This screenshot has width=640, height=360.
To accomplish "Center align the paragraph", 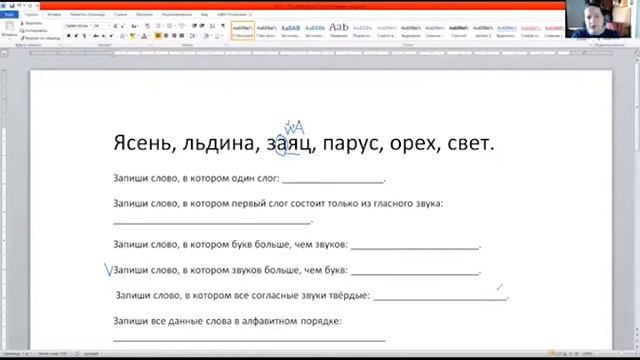I will pyautogui.click(x=166, y=36).
